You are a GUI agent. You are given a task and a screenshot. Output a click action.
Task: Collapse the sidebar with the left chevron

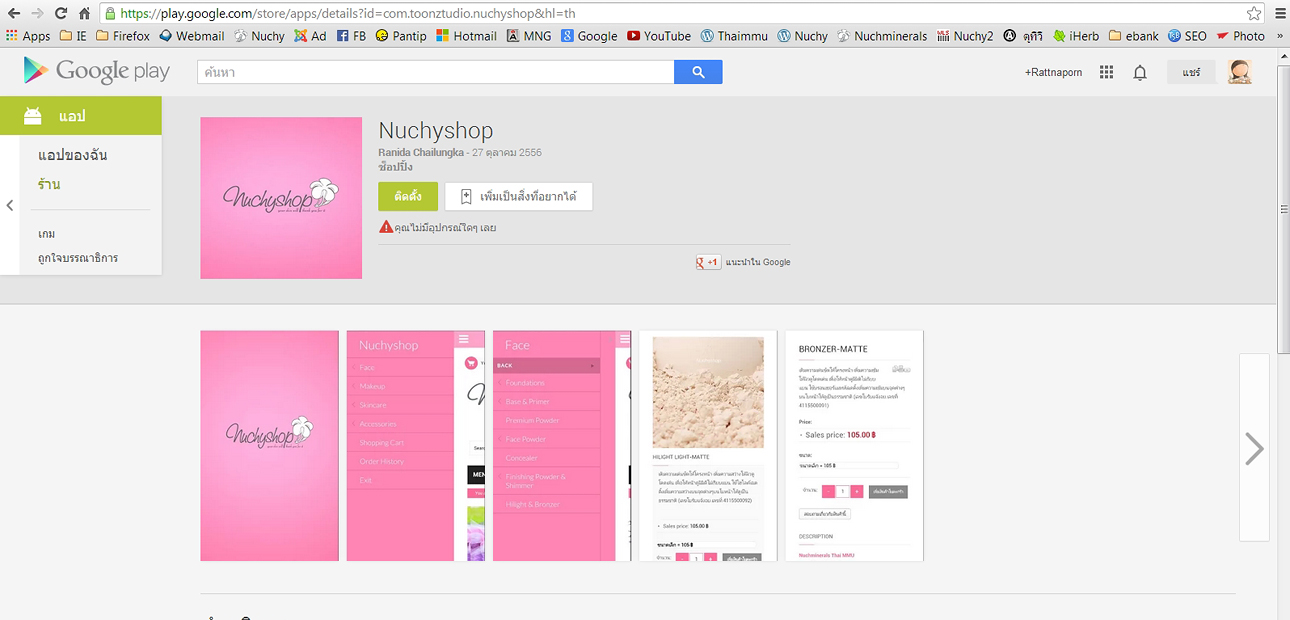click(x=9, y=206)
